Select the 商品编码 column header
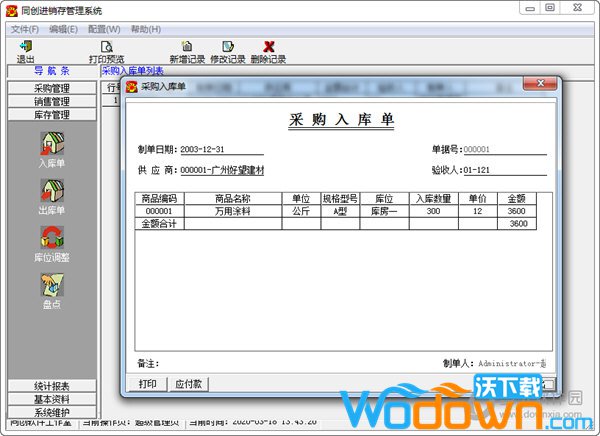 (160, 198)
